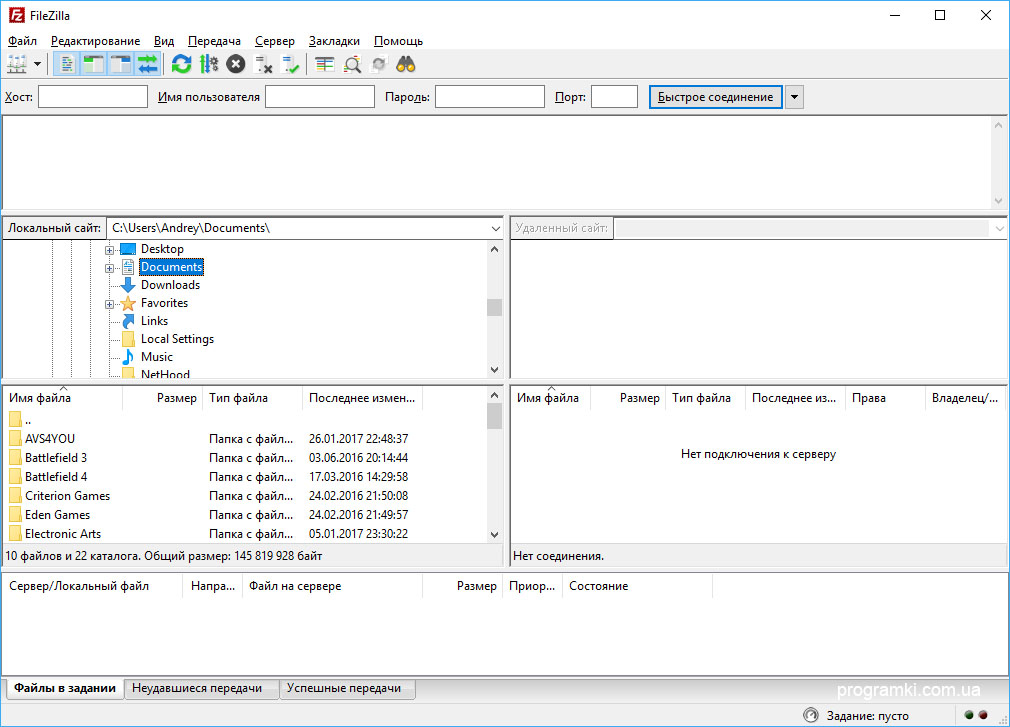Select the AVS4YOU folder row
Screen dimensions: 1010x727
click(x=245, y=439)
